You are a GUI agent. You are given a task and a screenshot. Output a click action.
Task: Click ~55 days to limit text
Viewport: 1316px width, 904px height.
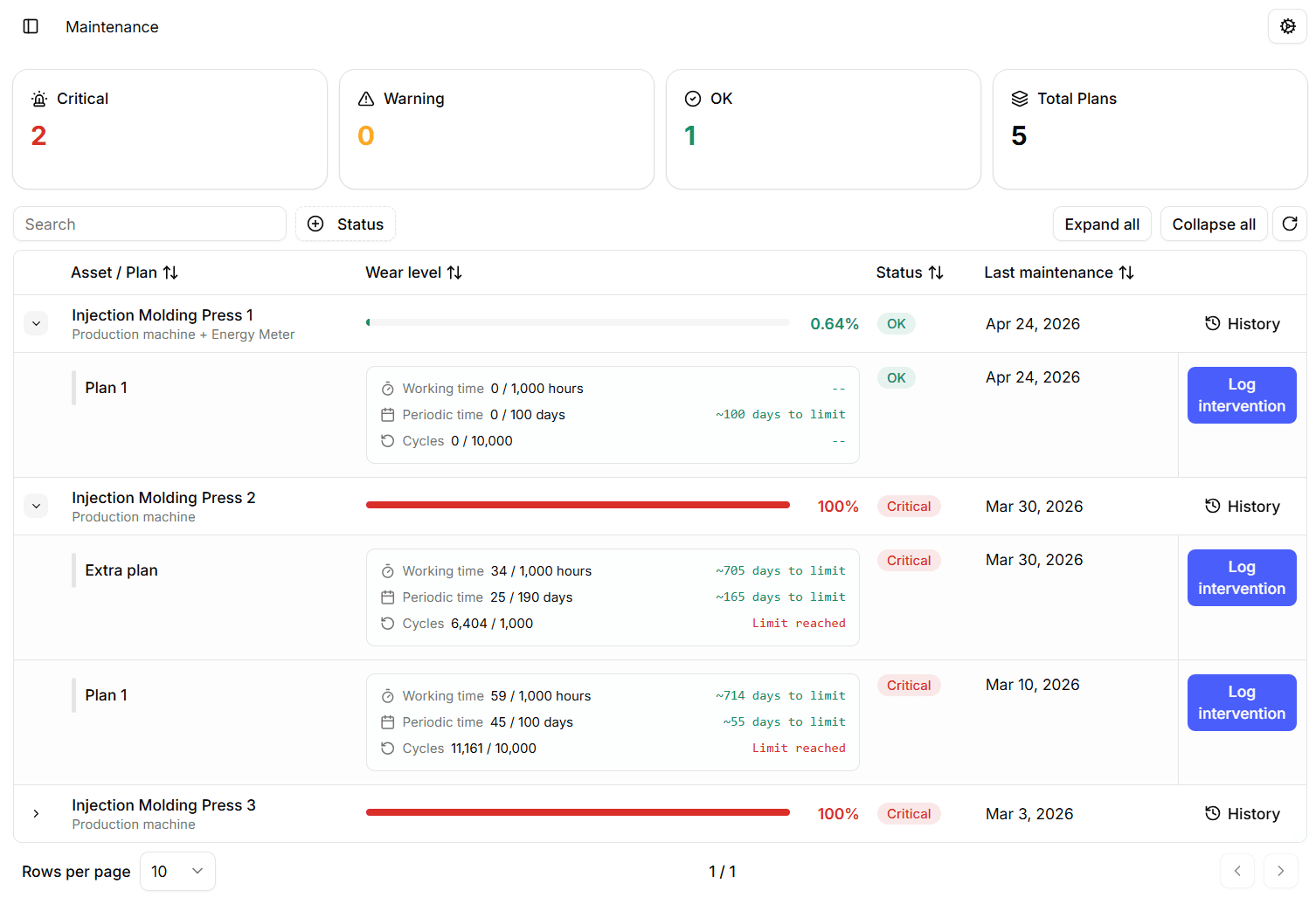(x=784, y=721)
